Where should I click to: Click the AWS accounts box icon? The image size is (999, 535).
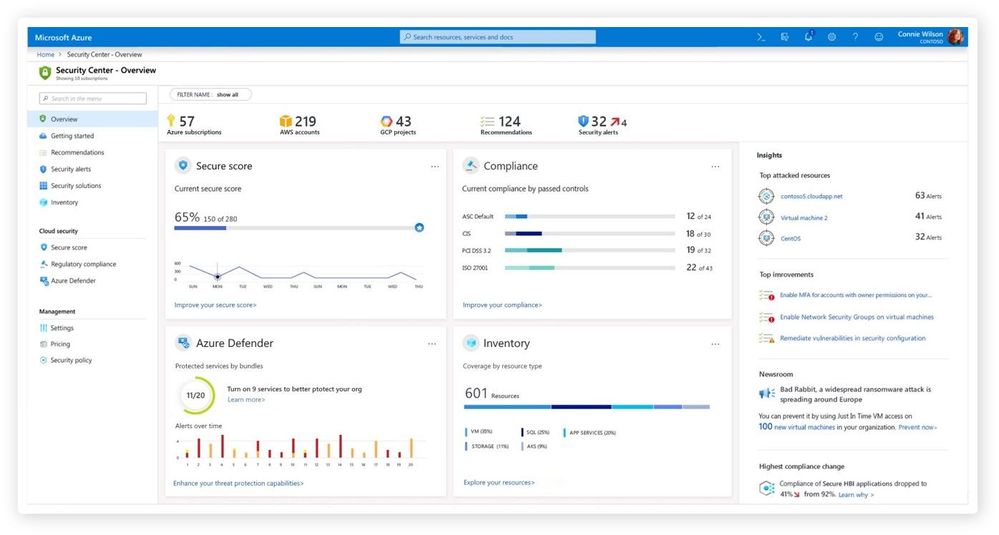285,121
